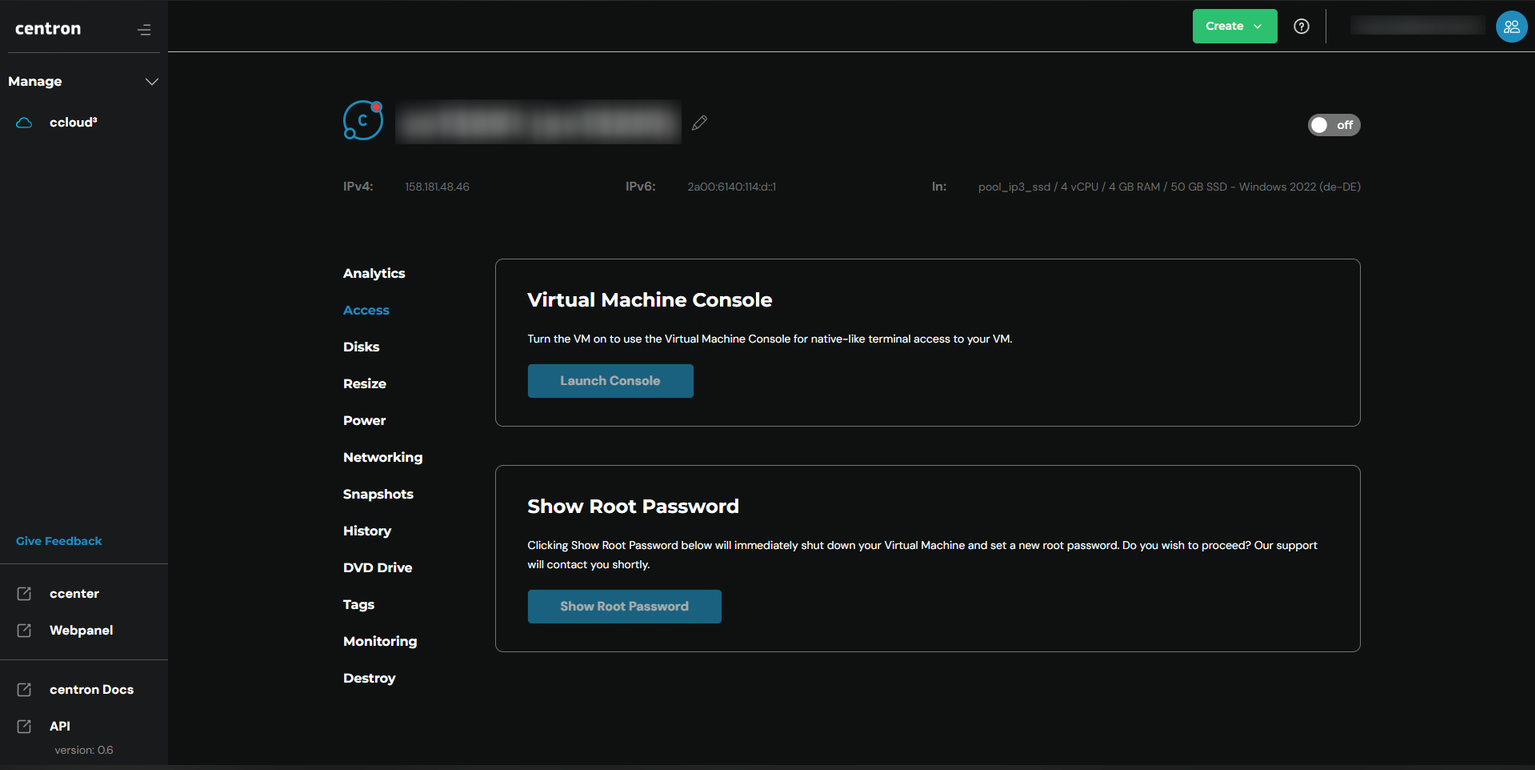Toggle the VM power switch on
The width and height of the screenshot is (1535, 770).
[x=1333, y=125]
